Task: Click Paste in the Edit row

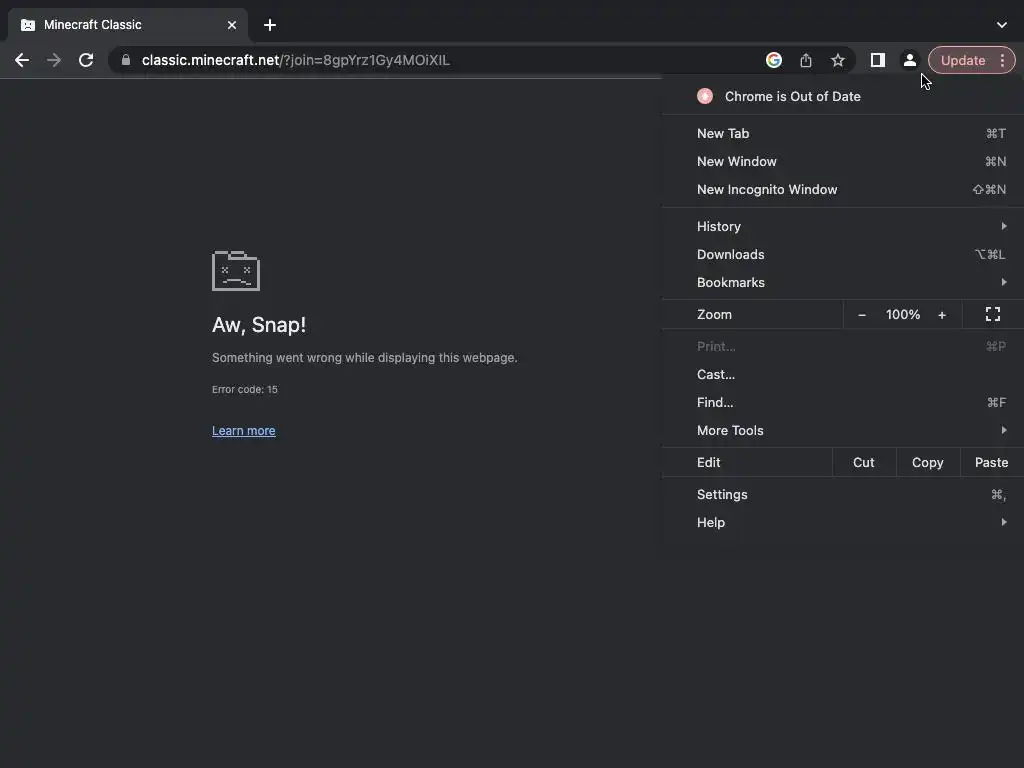Action: (991, 462)
